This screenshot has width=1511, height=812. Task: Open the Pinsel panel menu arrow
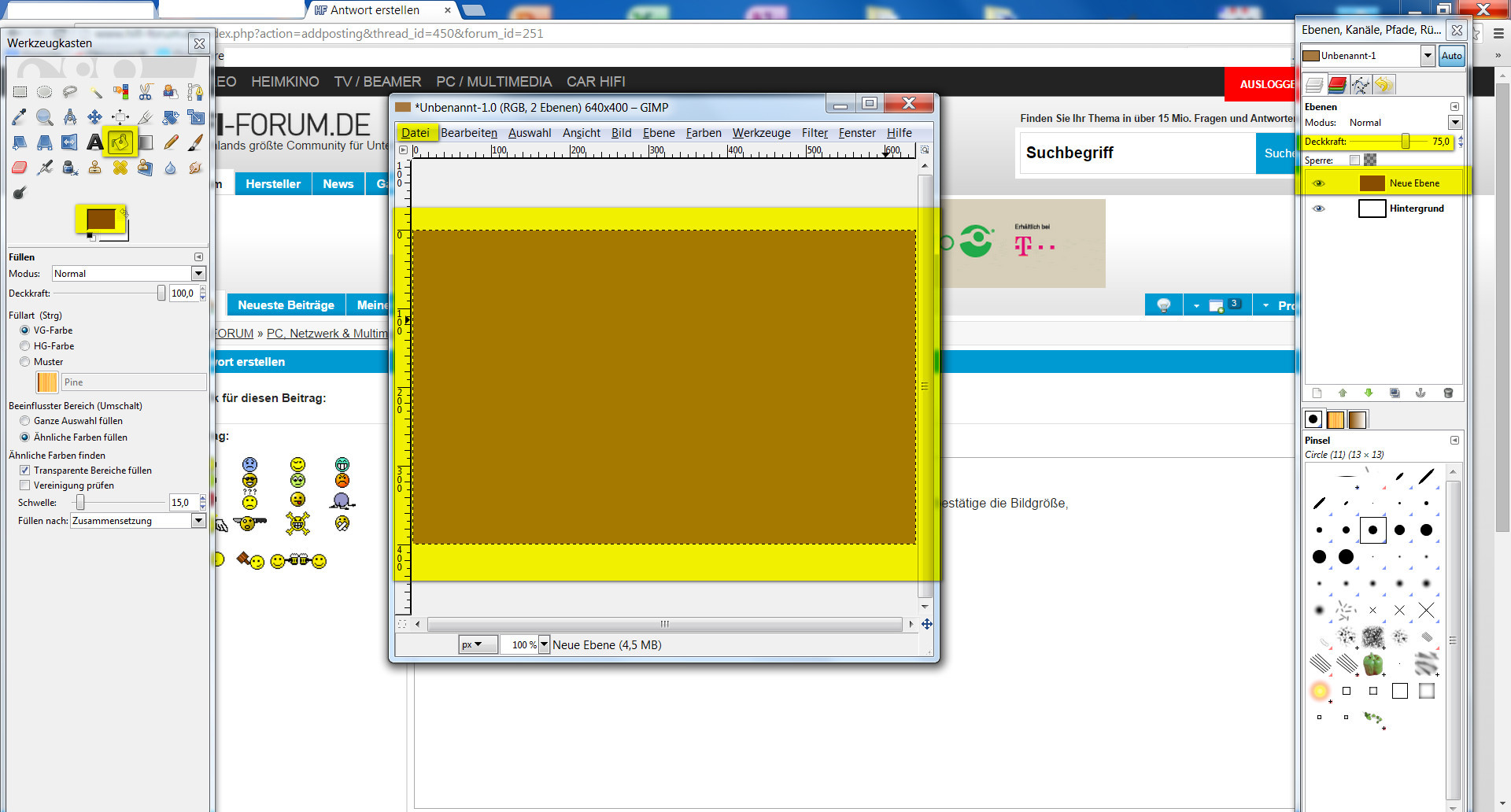(1454, 441)
